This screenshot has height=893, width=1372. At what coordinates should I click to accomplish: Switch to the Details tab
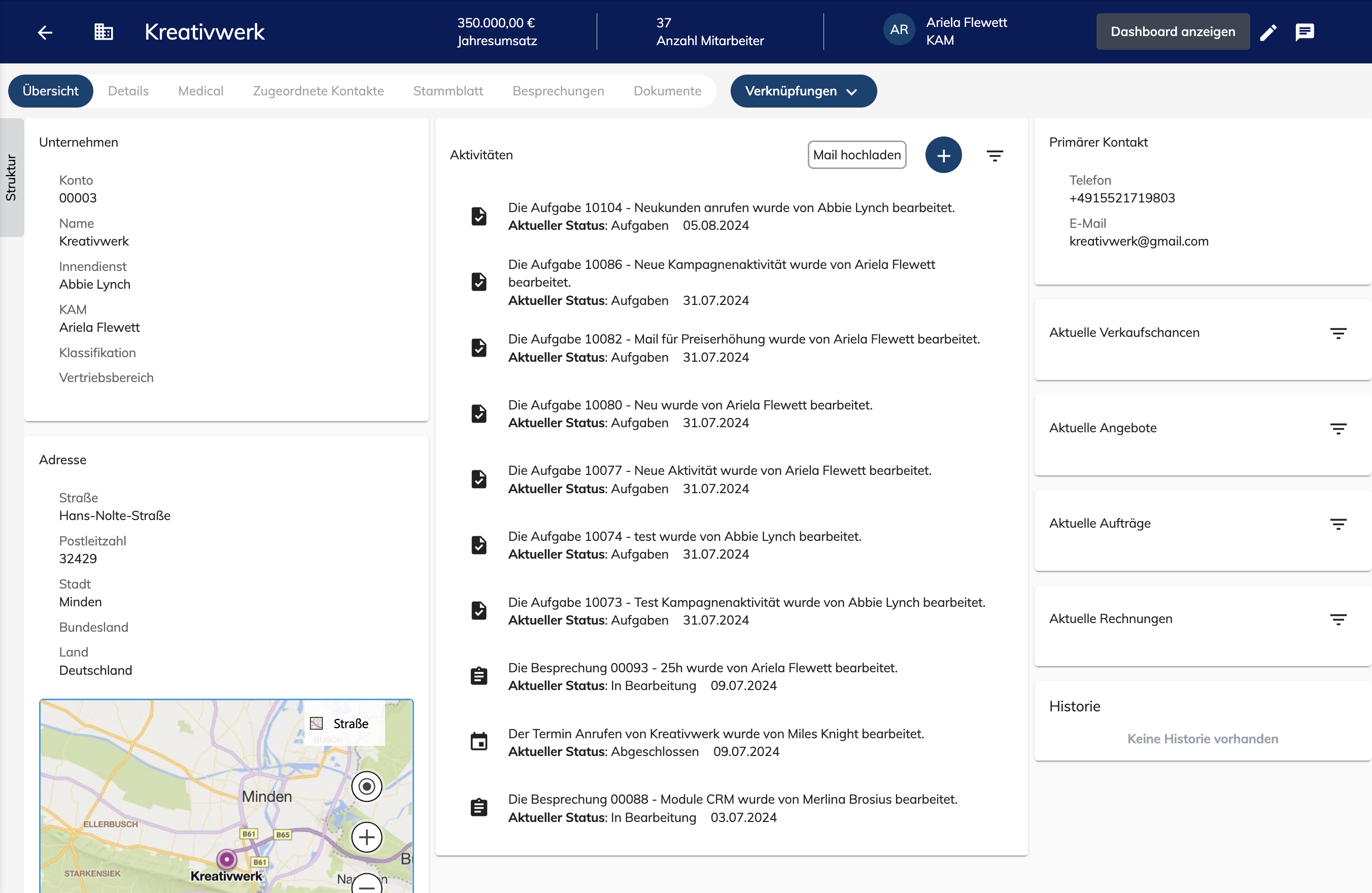pos(128,91)
